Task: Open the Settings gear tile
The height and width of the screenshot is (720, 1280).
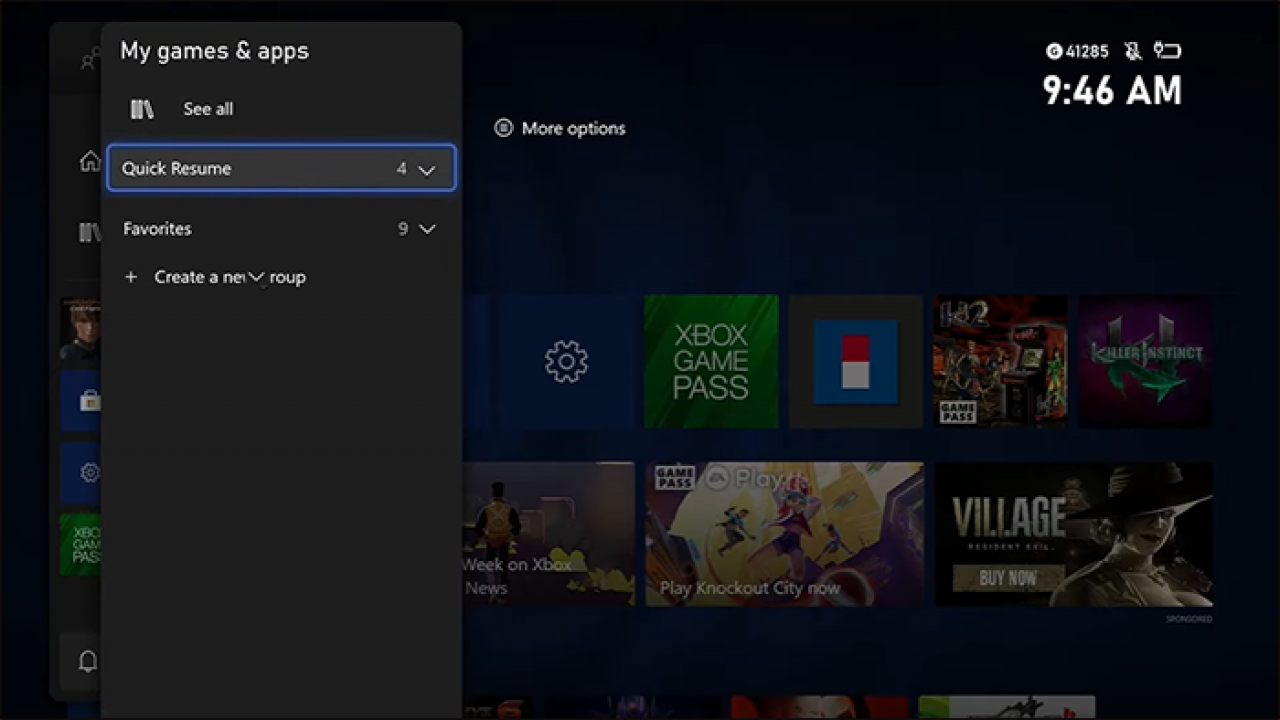Action: [x=566, y=361]
